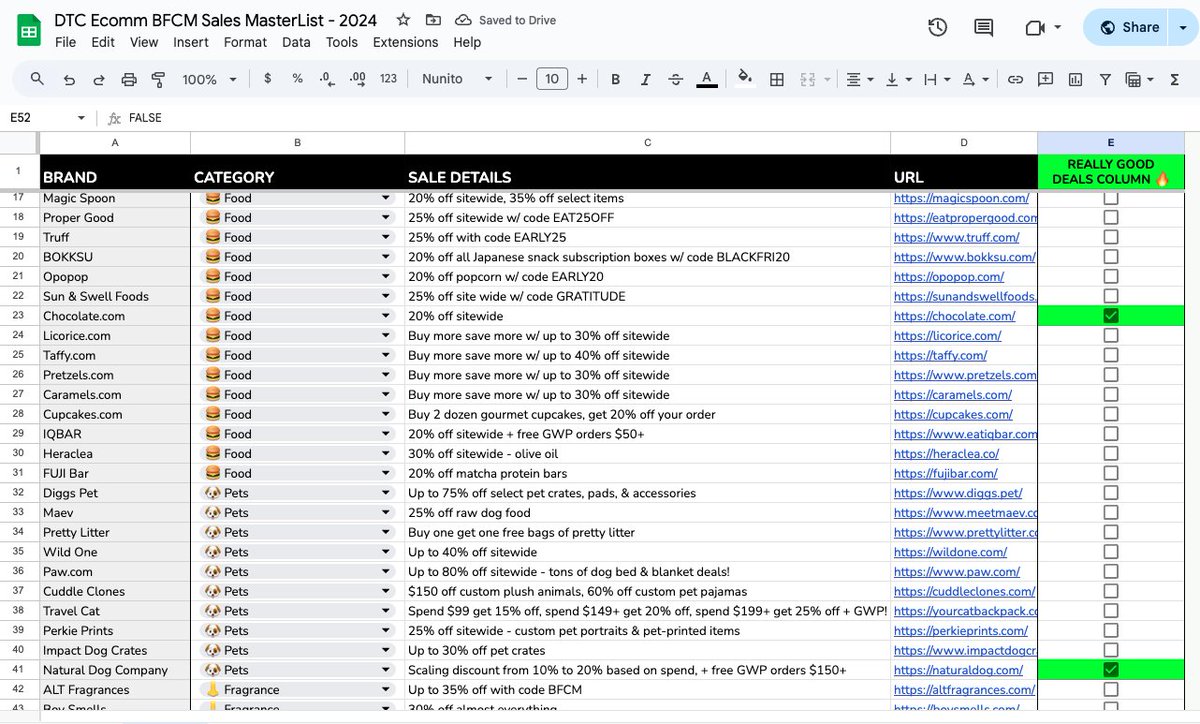
Task: Click the insert comment icon
Action: pyautogui.click(x=1045, y=79)
